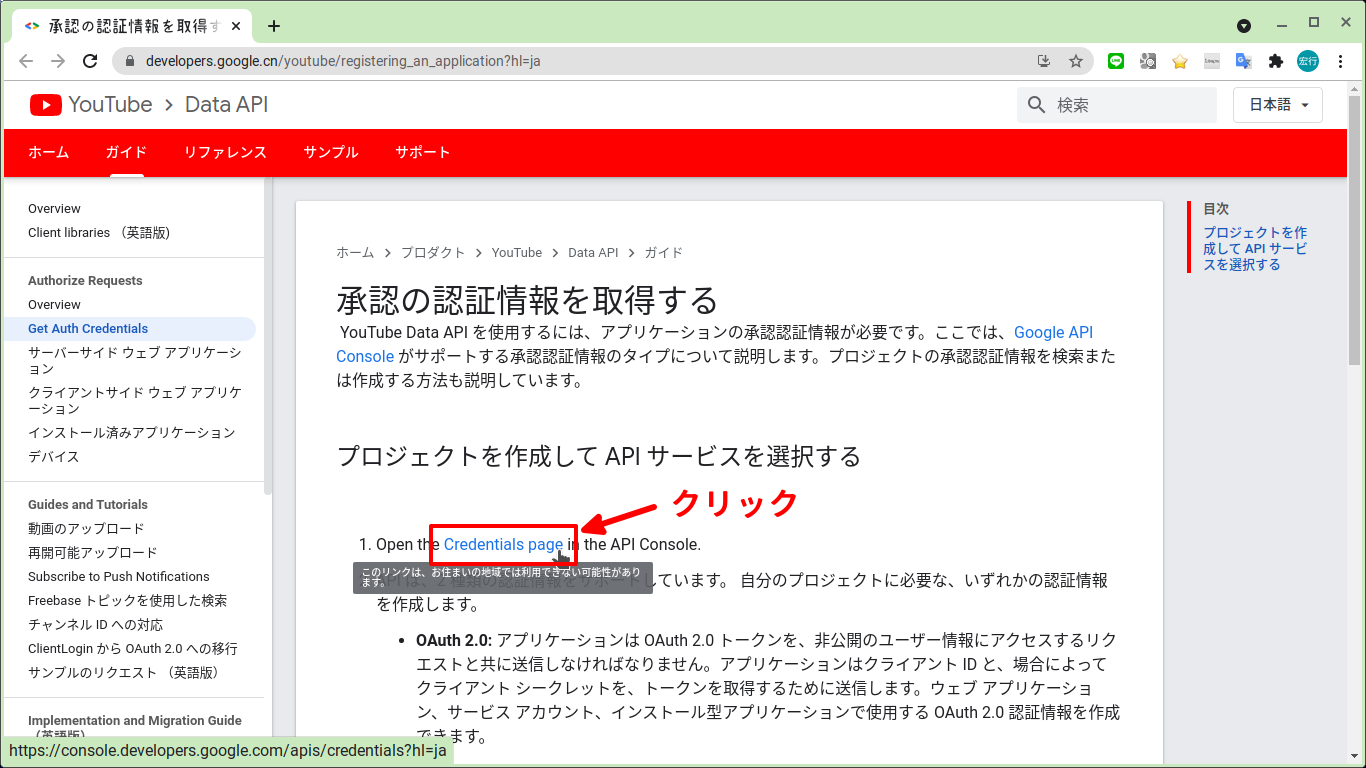Viewport: 1366px width, 768px height.
Task: Bookmark the page using the star icon
Action: (1076, 61)
